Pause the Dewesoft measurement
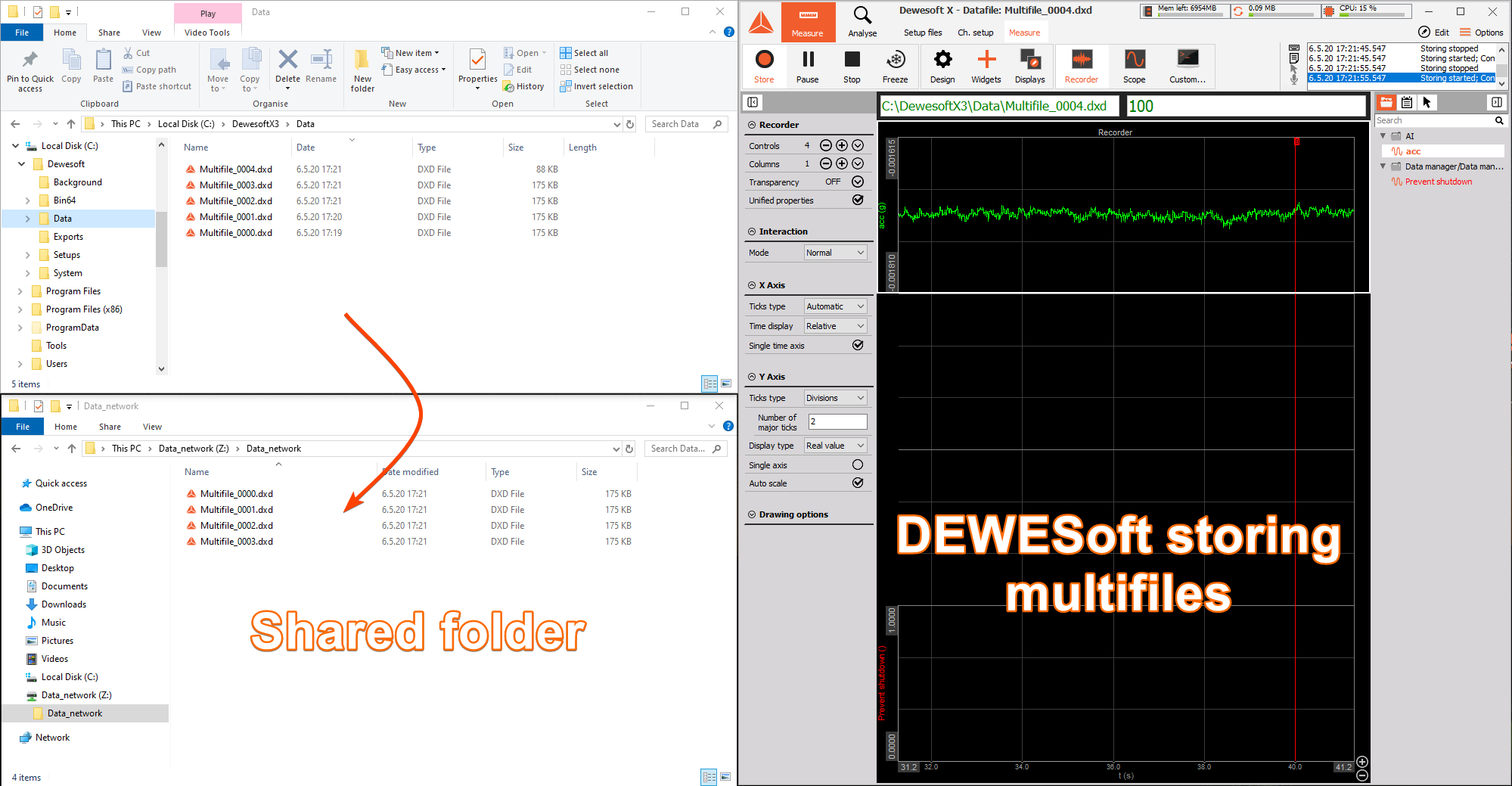 pyautogui.click(x=808, y=66)
